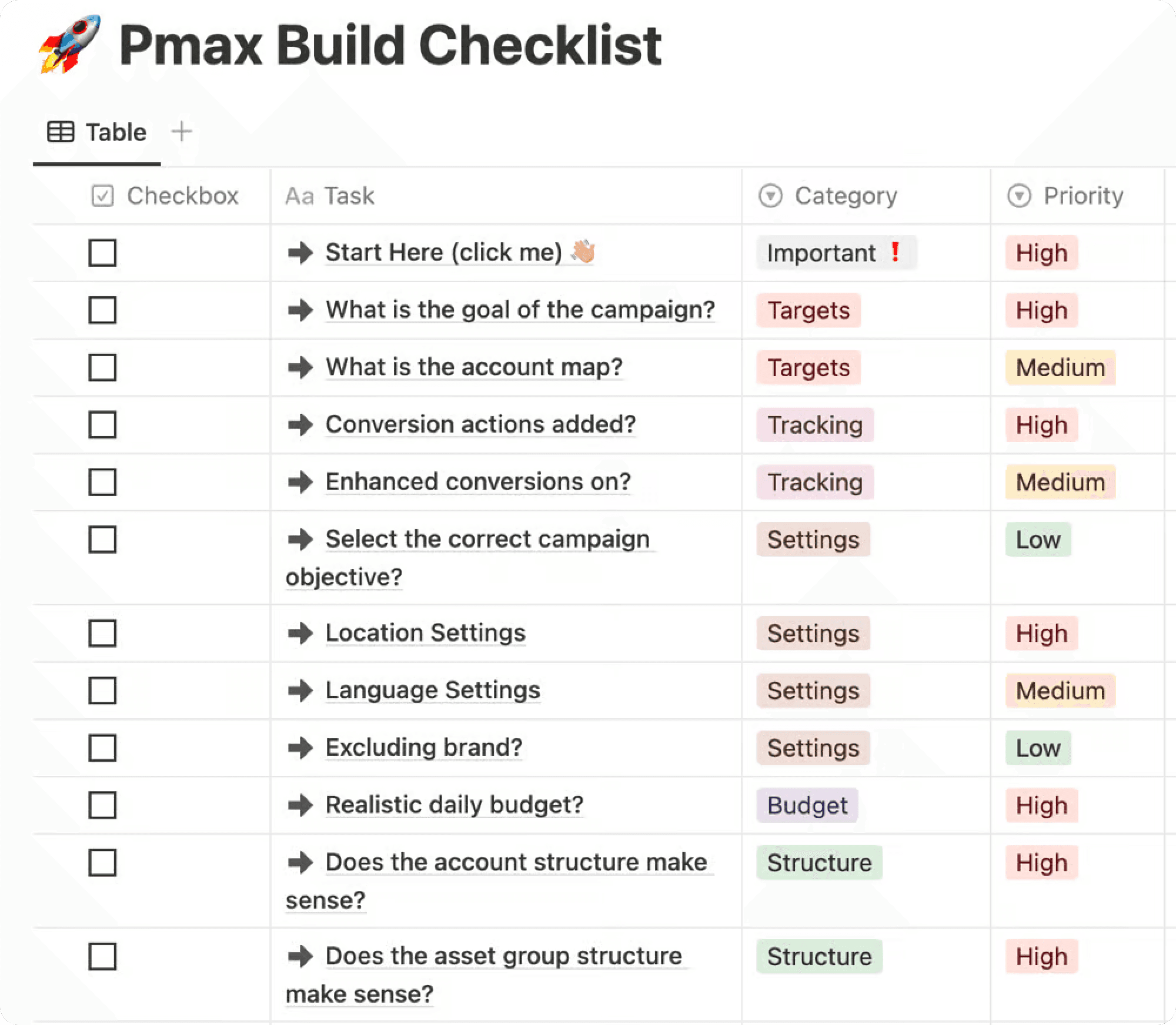
Task: Open the Medium priority tag on account map row
Action: (1060, 367)
